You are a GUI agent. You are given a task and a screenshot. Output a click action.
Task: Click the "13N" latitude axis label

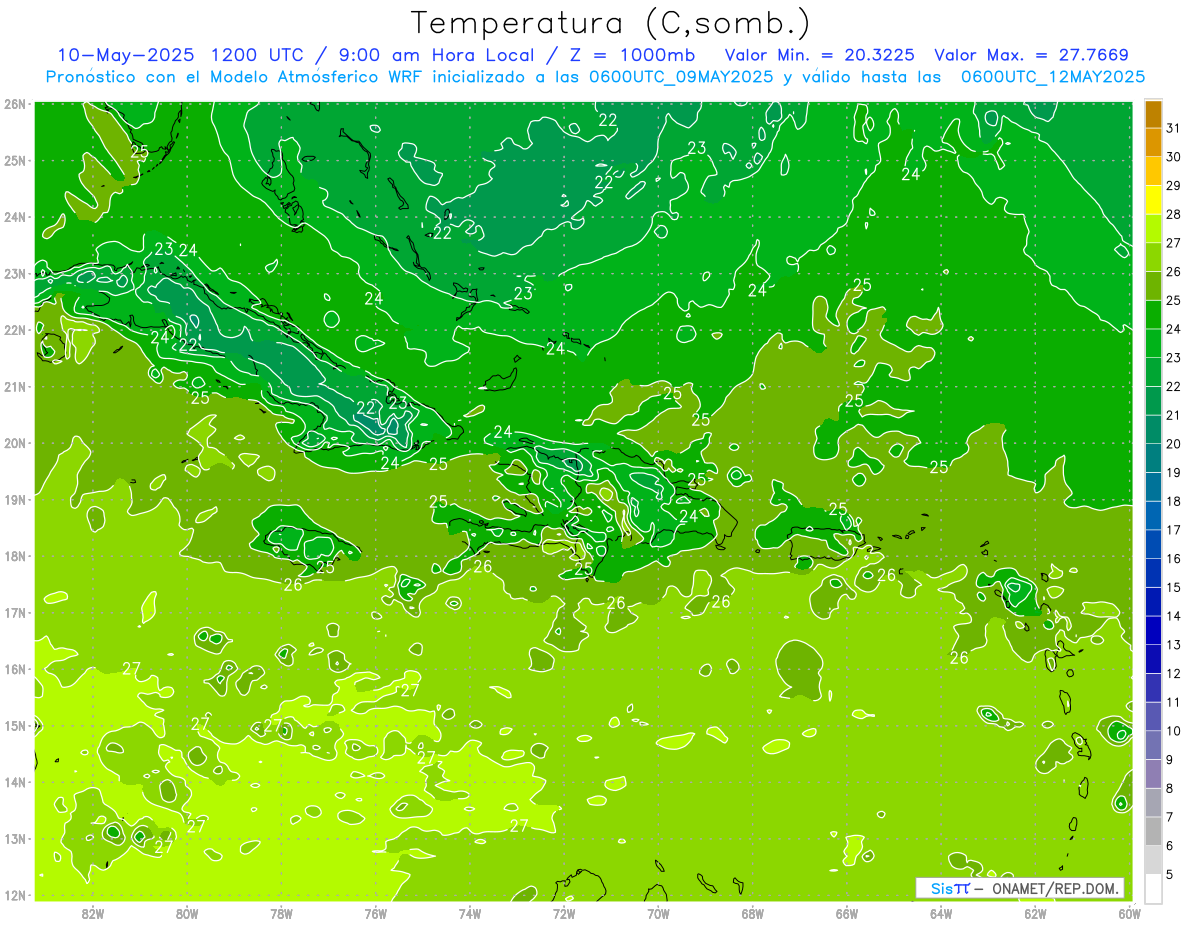(x=15, y=838)
